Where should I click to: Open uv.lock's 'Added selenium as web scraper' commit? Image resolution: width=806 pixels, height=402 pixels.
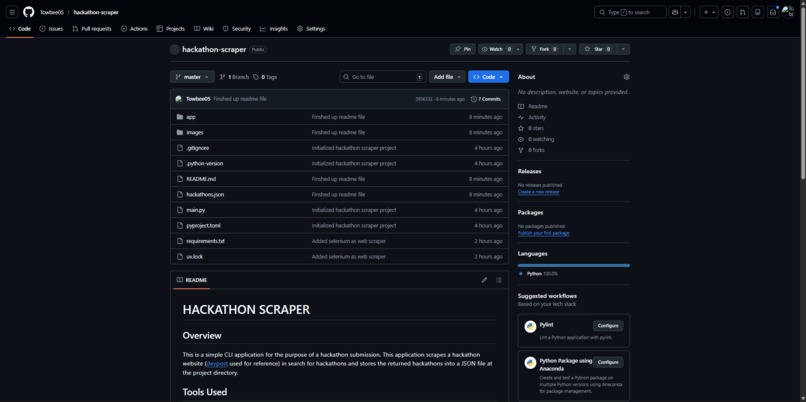349,257
